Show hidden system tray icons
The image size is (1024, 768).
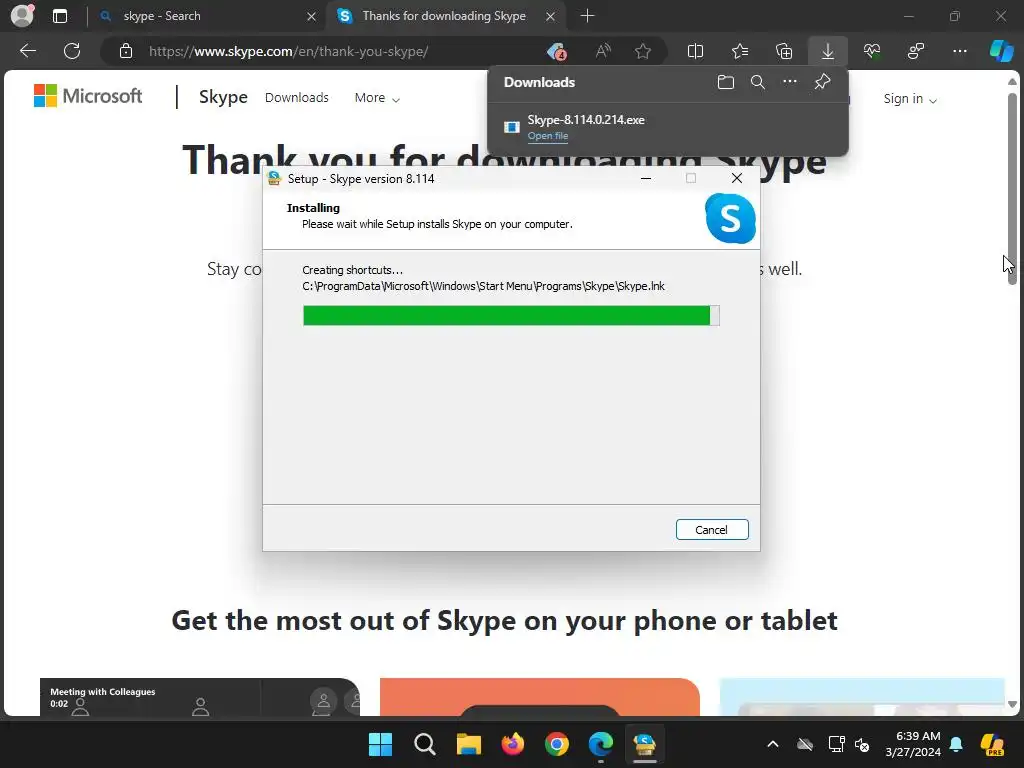(x=773, y=744)
